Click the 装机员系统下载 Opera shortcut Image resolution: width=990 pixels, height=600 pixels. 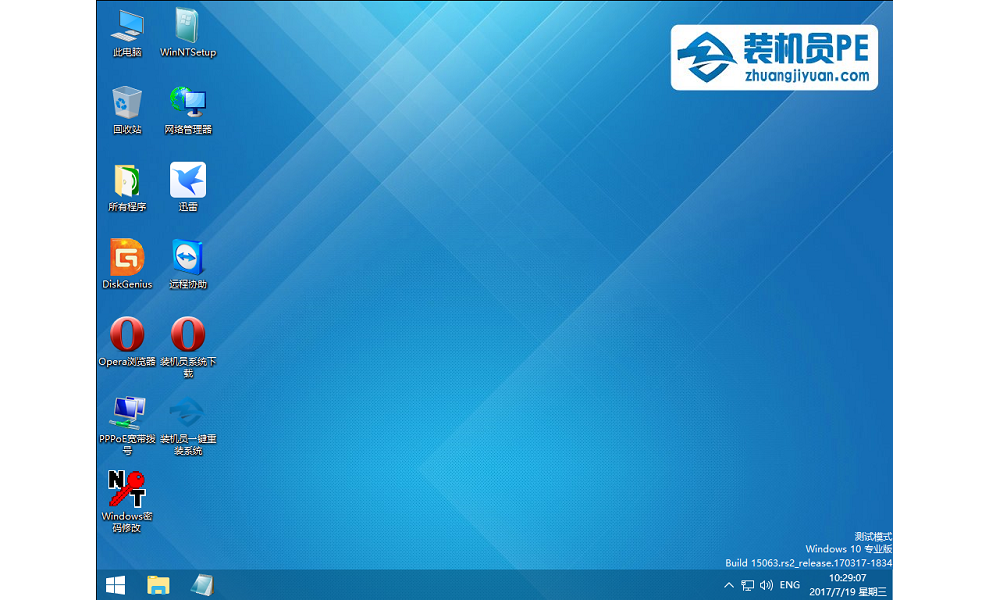[188, 335]
